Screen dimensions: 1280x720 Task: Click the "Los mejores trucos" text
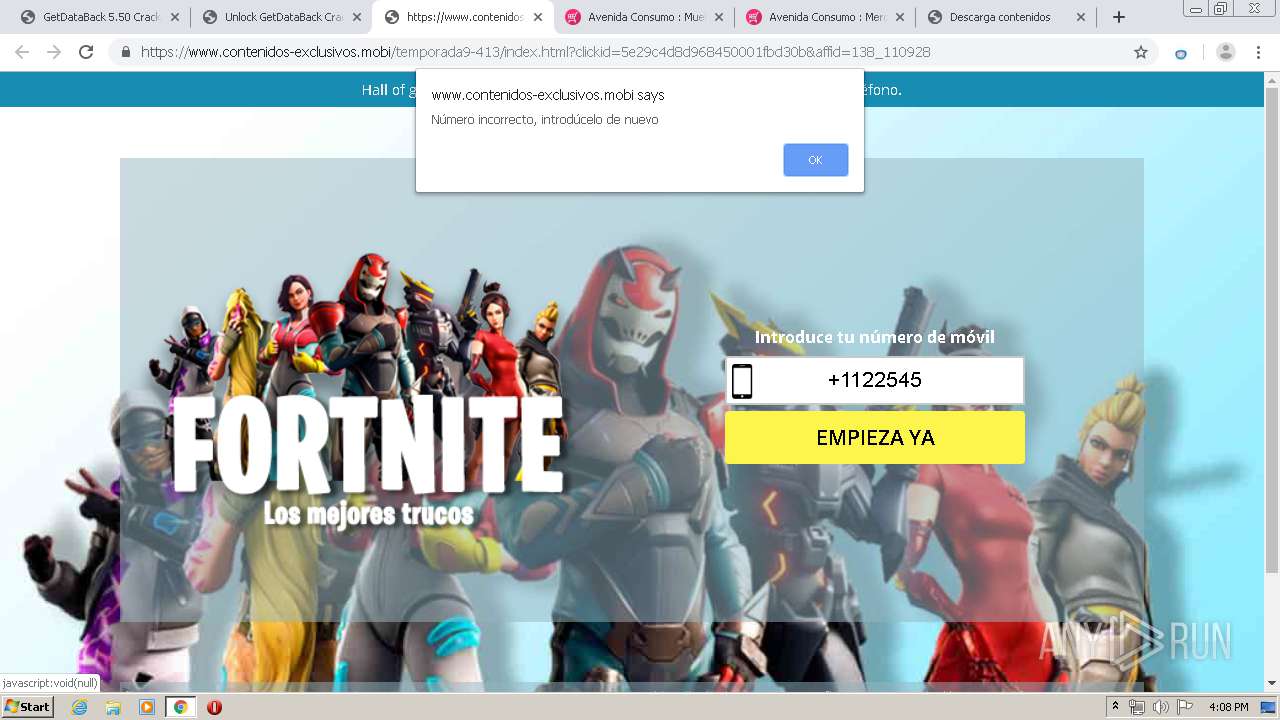(x=369, y=514)
